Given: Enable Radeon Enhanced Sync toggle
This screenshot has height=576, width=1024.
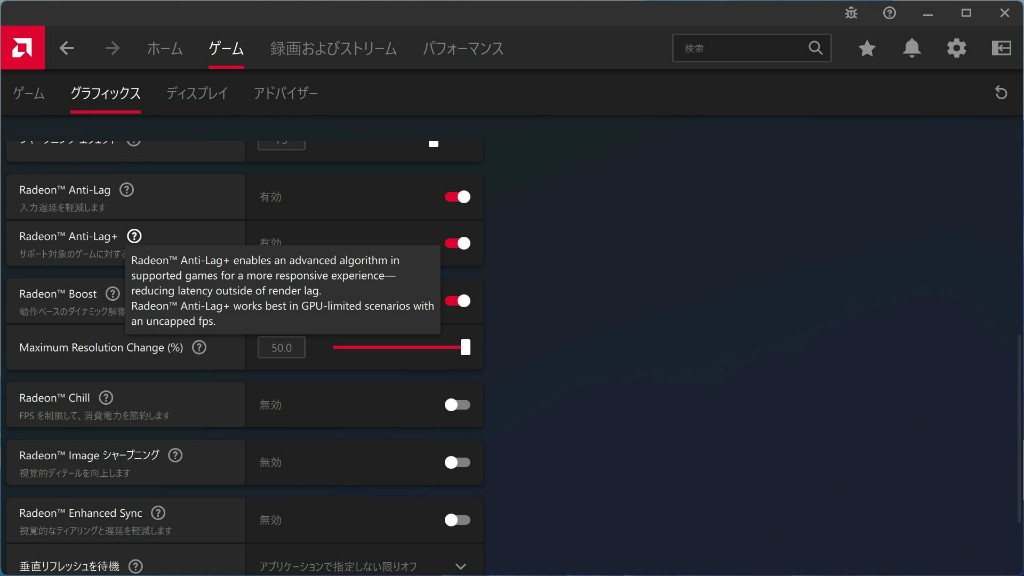Looking at the screenshot, I should 457,520.
